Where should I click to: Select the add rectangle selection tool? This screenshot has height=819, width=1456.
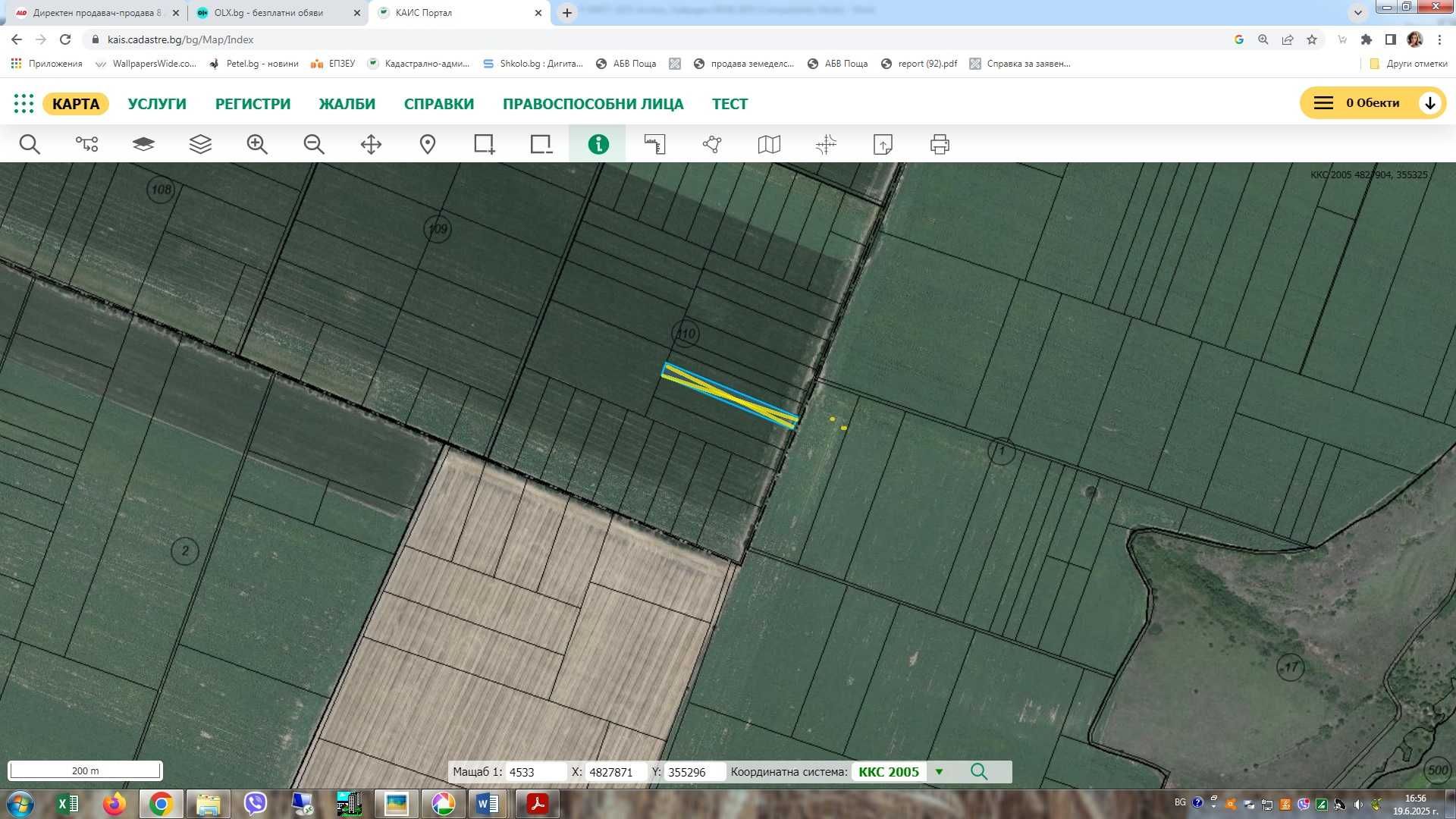(x=484, y=144)
